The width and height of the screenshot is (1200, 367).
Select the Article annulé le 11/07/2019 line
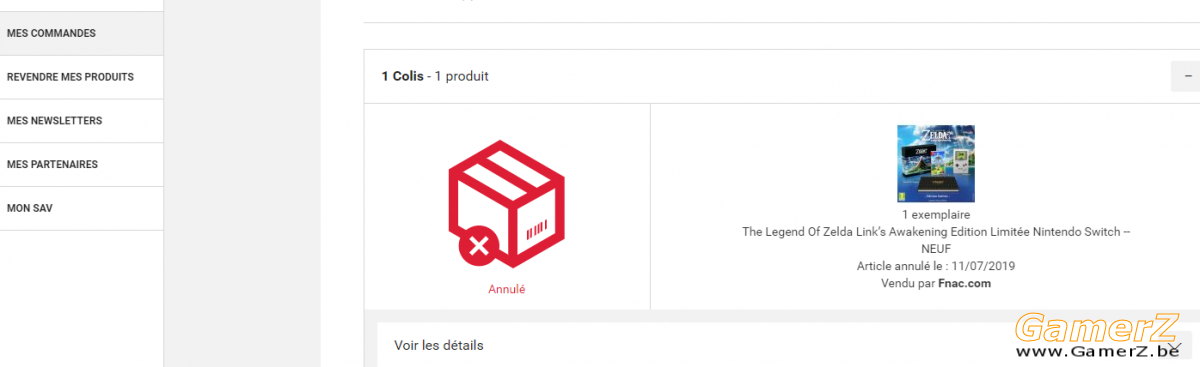coord(935,266)
